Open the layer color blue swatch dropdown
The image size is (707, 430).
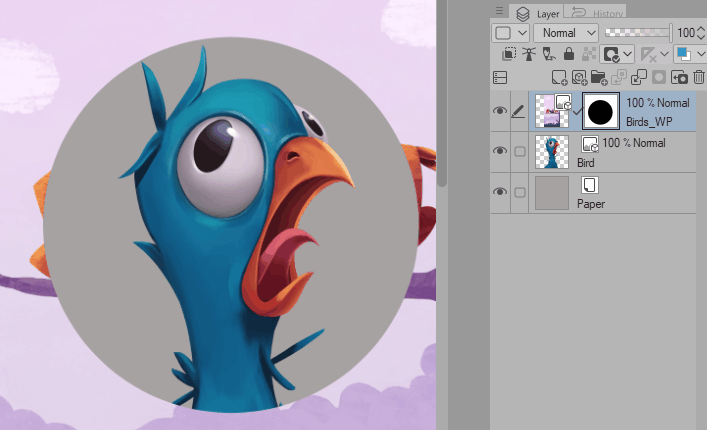click(x=689, y=54)
